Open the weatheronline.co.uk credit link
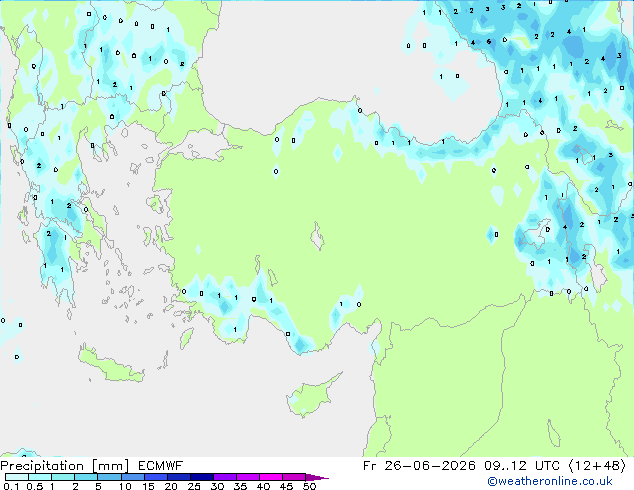This screenshot has width=634, height=490. click(x=550, y=481)
